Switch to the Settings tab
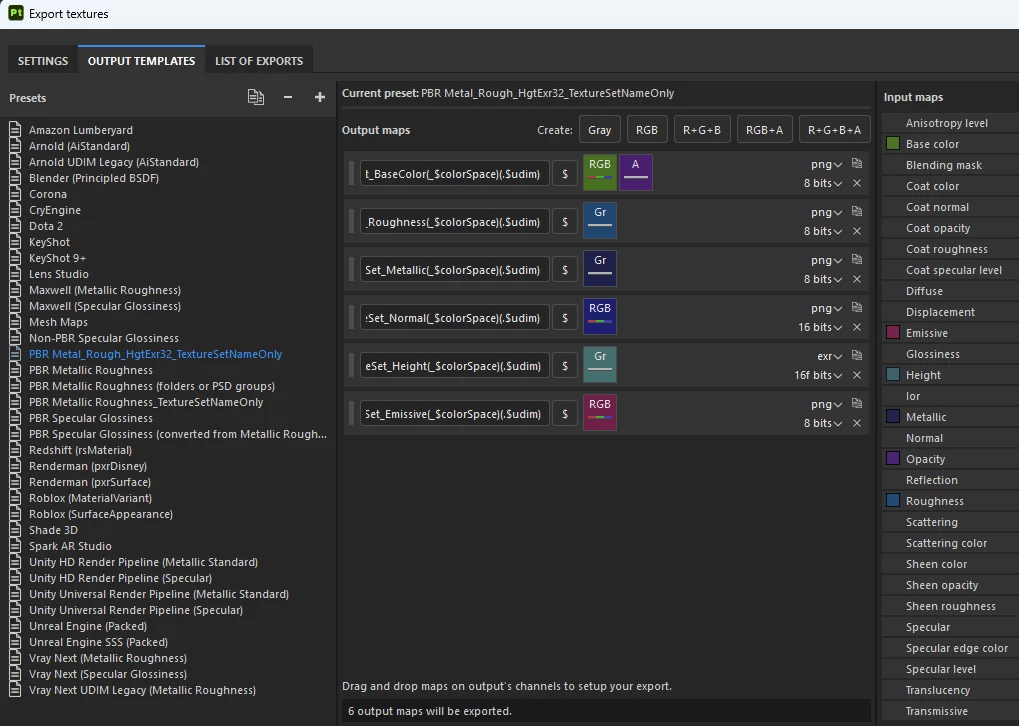This screenshot has height=726, width=1019. [x=43, y=60]
